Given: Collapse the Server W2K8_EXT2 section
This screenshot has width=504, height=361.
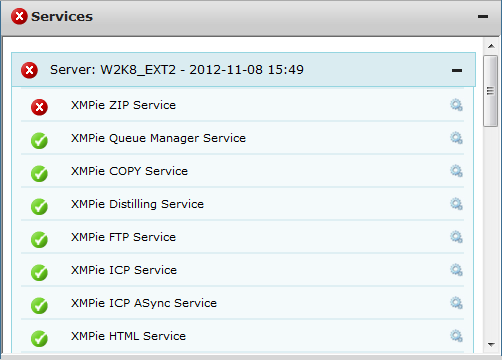Looking at the screenshot, I should tap(457, 70).
